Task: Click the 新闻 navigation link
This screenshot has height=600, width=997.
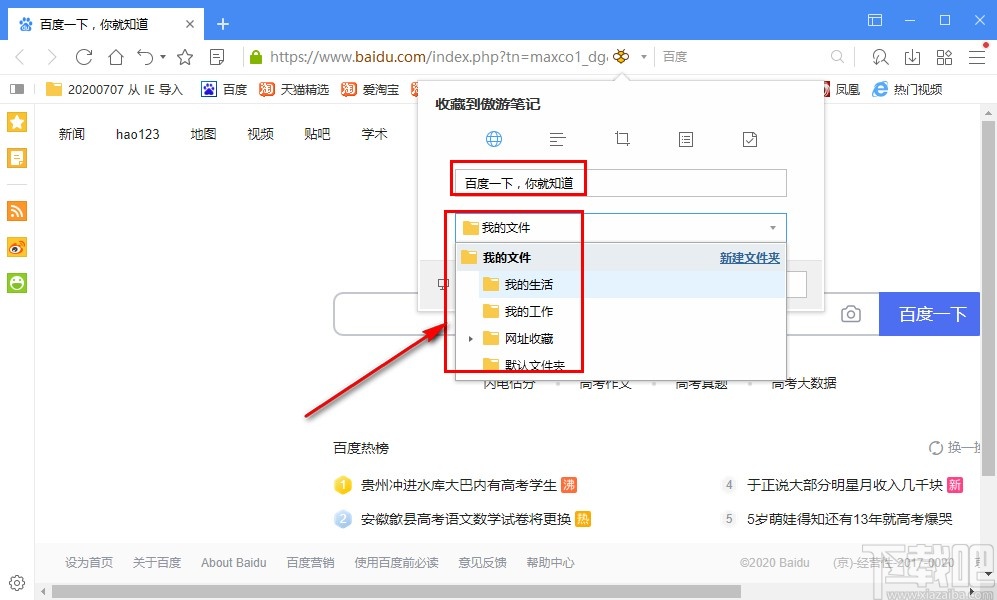Action: pyautogui.click(x=71, y=134)
